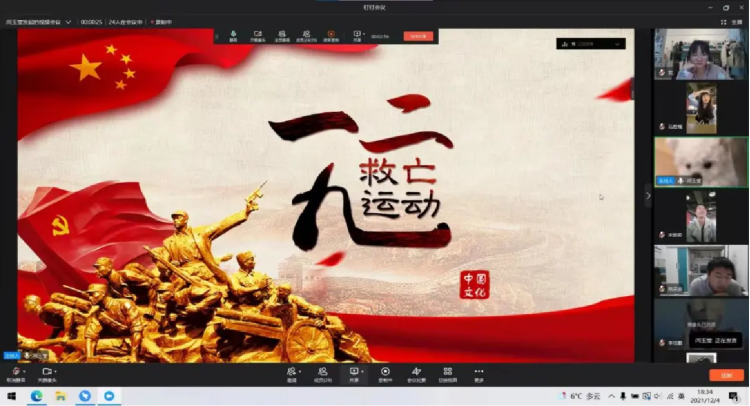Click the switch view grid icon

click(448, 371)
